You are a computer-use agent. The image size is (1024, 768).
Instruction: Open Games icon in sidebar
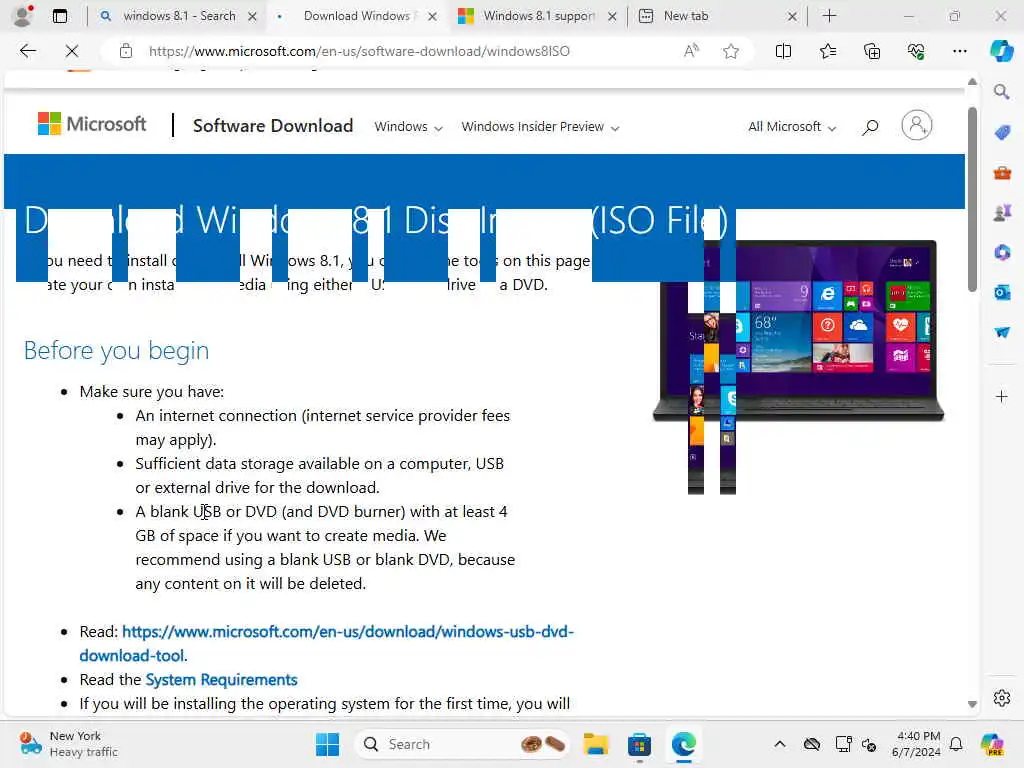pos(1002,213)
